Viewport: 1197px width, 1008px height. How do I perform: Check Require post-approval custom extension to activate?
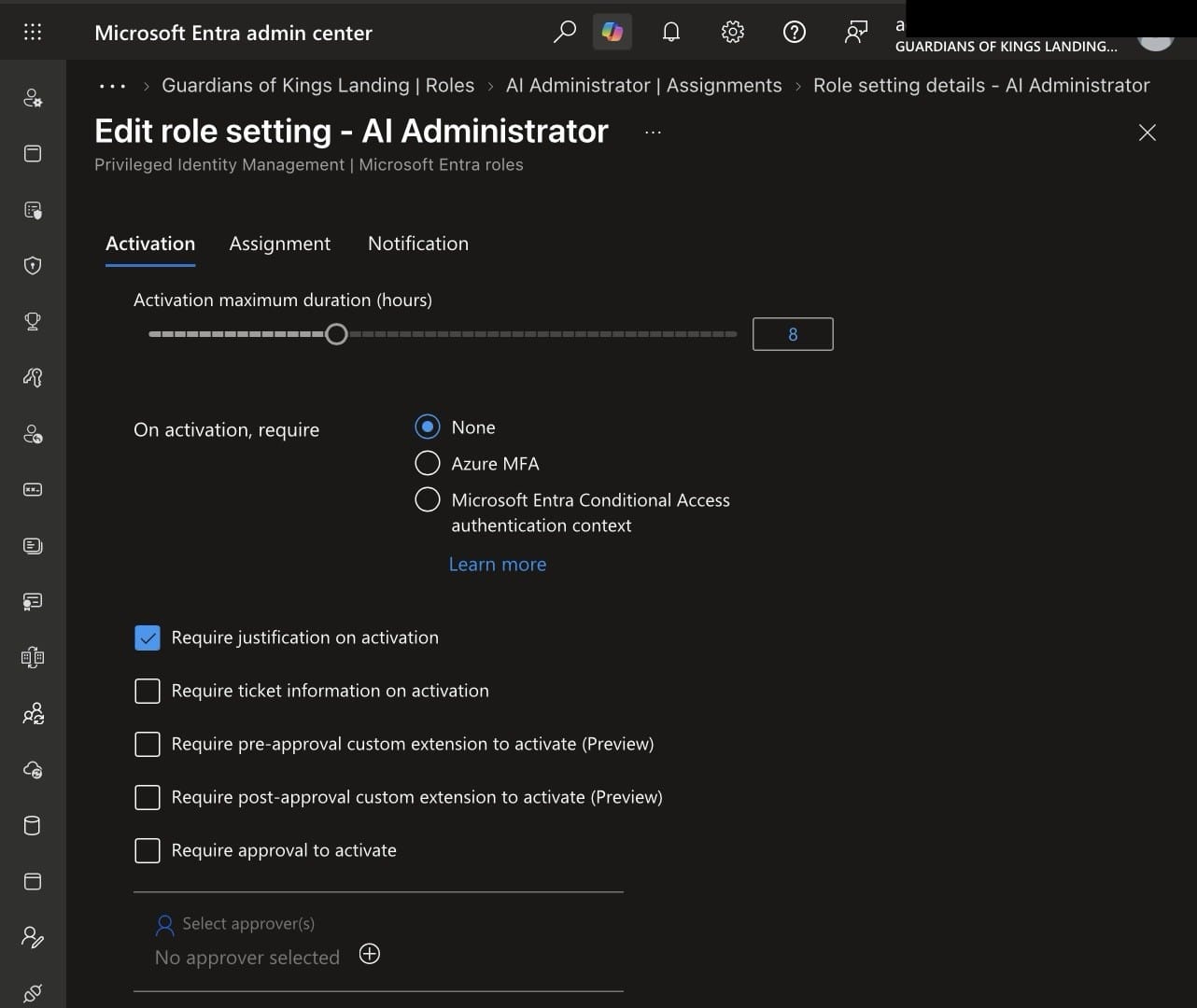click(x=148, y=797)
